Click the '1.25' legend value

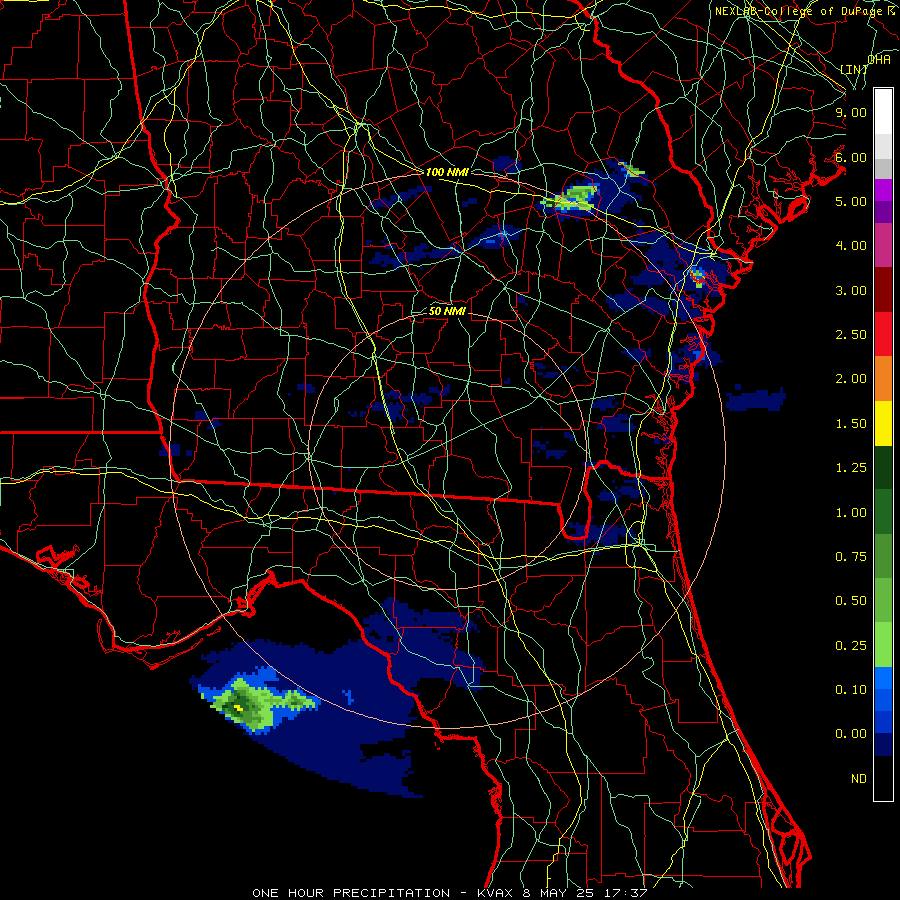pos(851,468)
